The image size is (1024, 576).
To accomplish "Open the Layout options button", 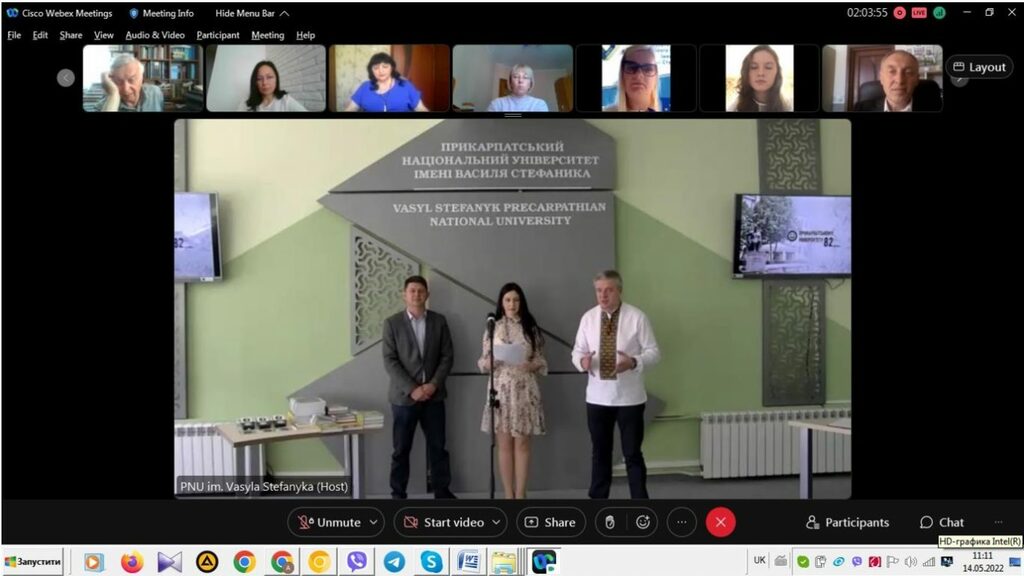I will [x=979, y=67].
